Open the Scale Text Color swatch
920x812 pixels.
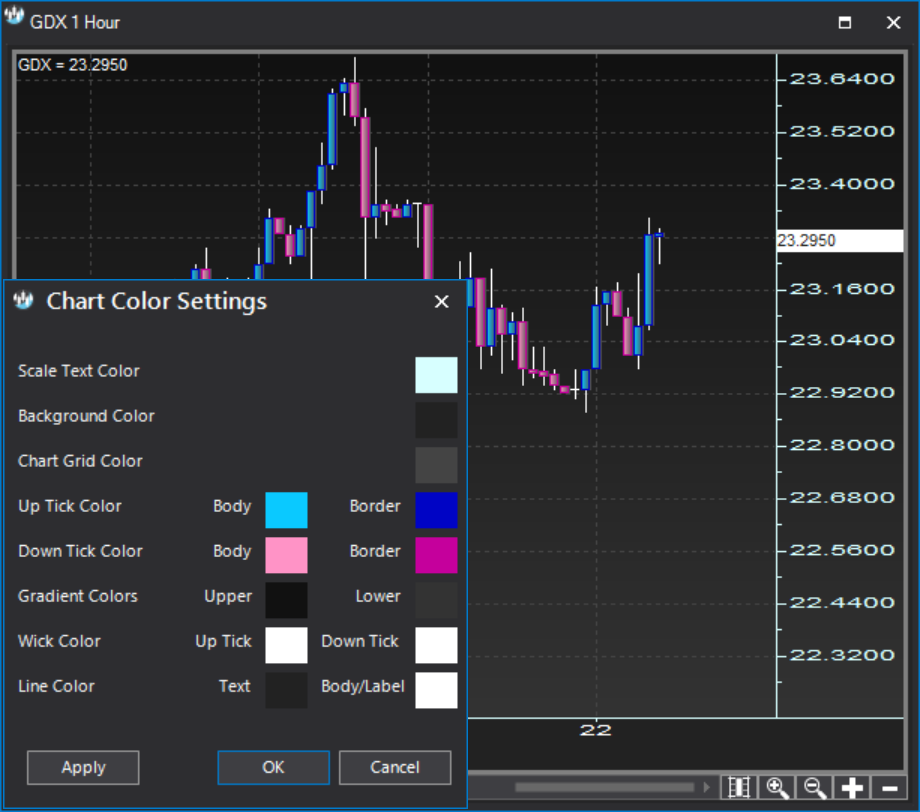pyautogui.click(x=437, y=375)
